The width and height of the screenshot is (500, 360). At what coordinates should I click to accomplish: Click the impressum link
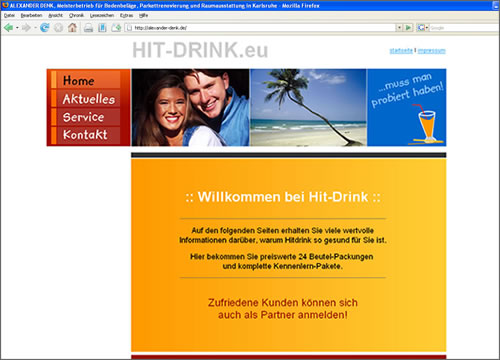[x=432, y=51]
